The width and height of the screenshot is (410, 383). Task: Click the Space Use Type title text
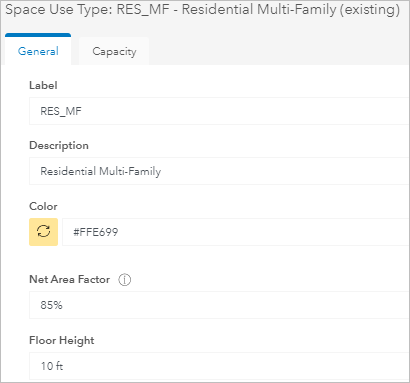tap(203, 10)
